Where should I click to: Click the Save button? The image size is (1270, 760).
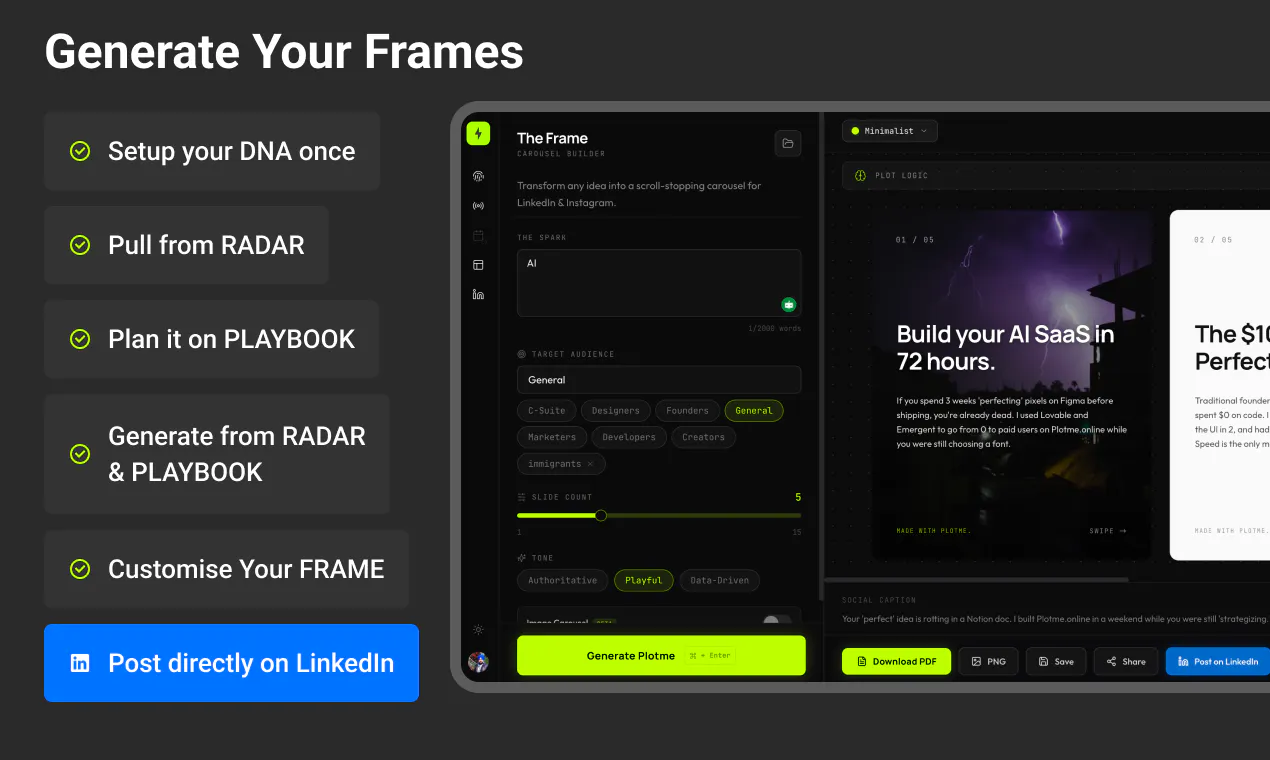click(x=1056, y=661)
